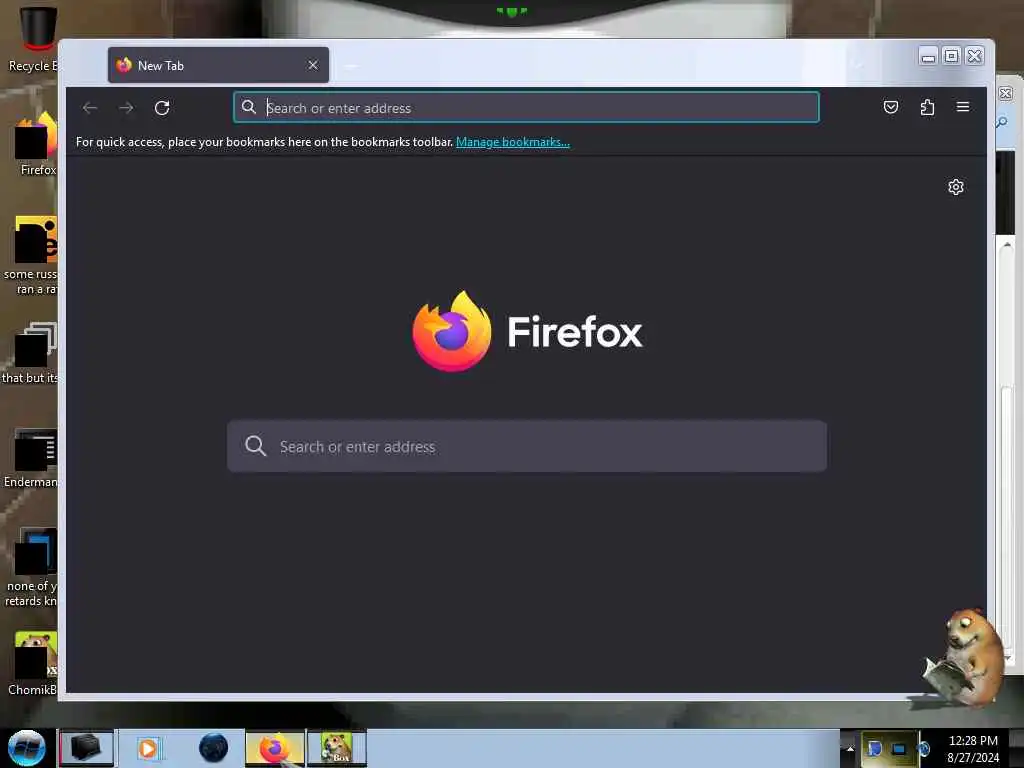Screen dimensions: 1024x768
Task: Open the dark globe taskbar icon
Action: pos(214,748)
